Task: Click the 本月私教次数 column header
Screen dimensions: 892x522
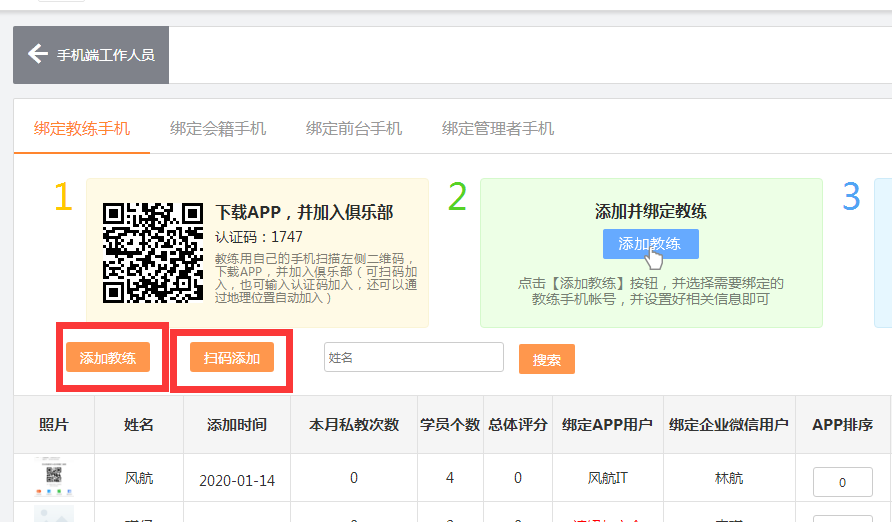Action: click(x=354, y=425)
